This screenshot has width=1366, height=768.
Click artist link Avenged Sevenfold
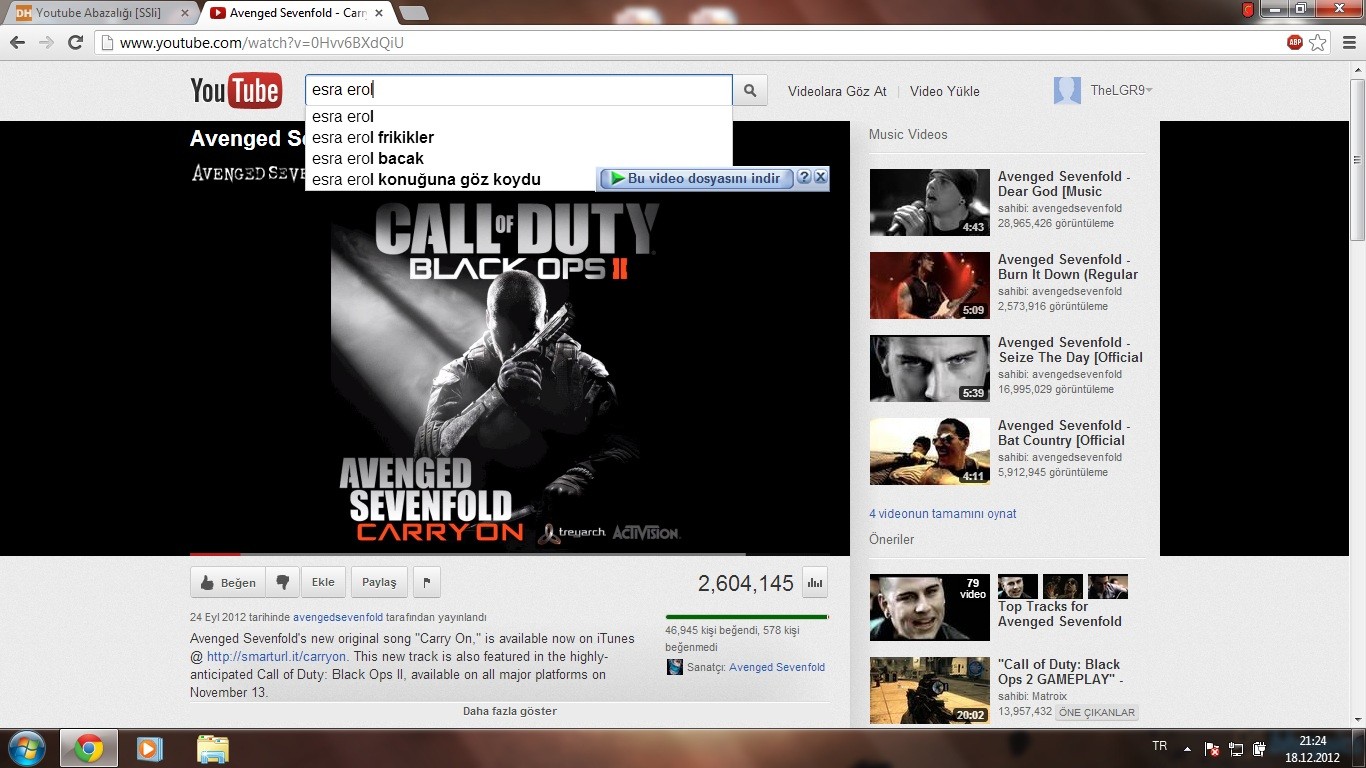tap(777, 667)
